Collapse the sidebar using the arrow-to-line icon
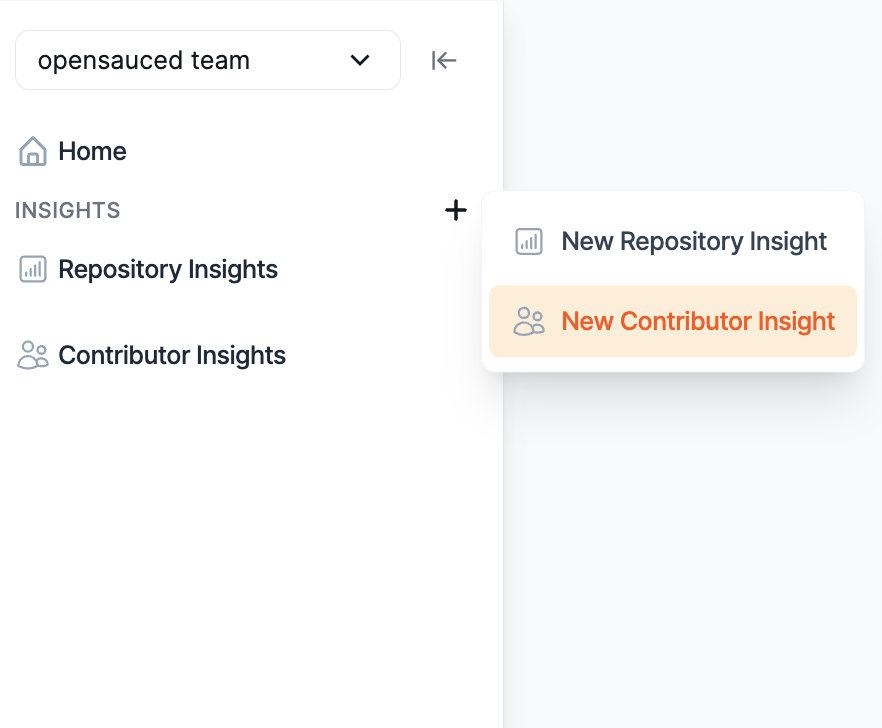The height and width of the screenshot is (728, 882). (444, 60)
